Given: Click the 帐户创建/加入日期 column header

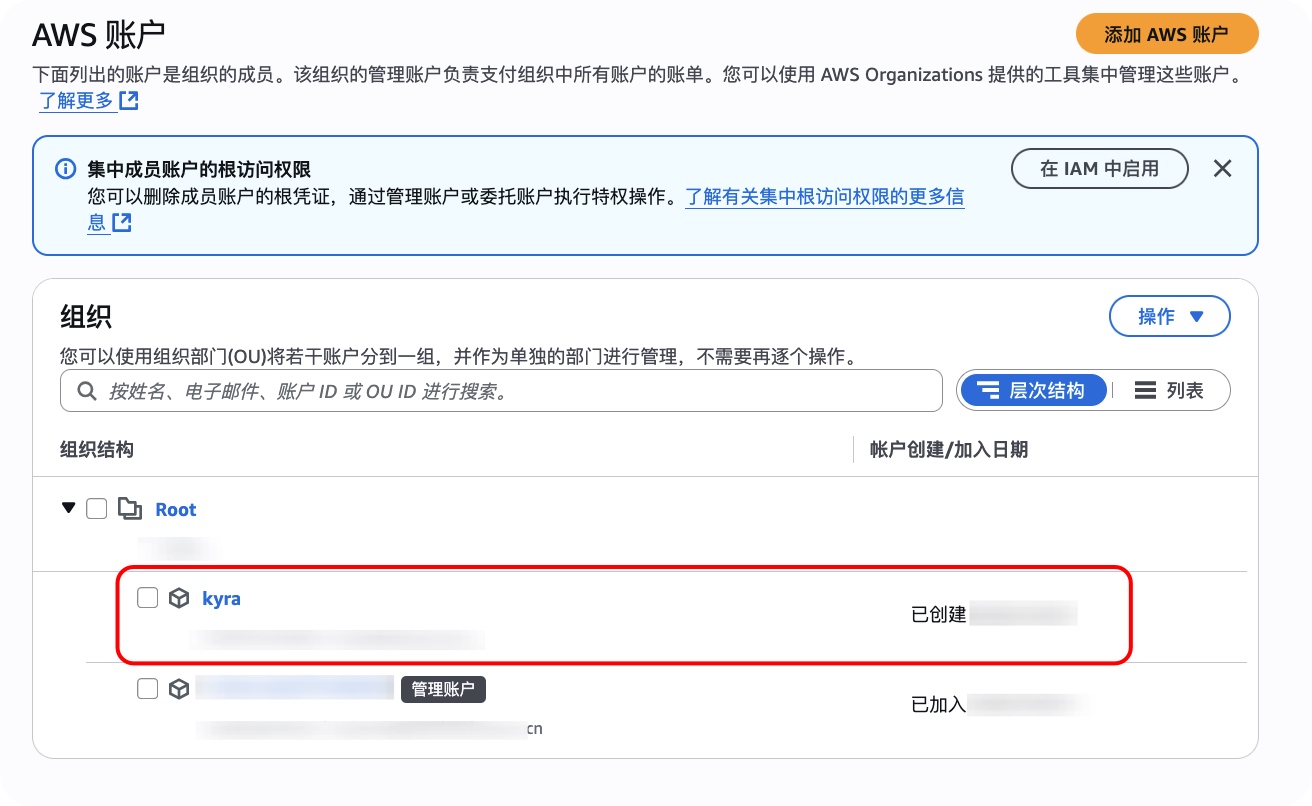Looking at the screenshot, I should [x=949, y=450].
